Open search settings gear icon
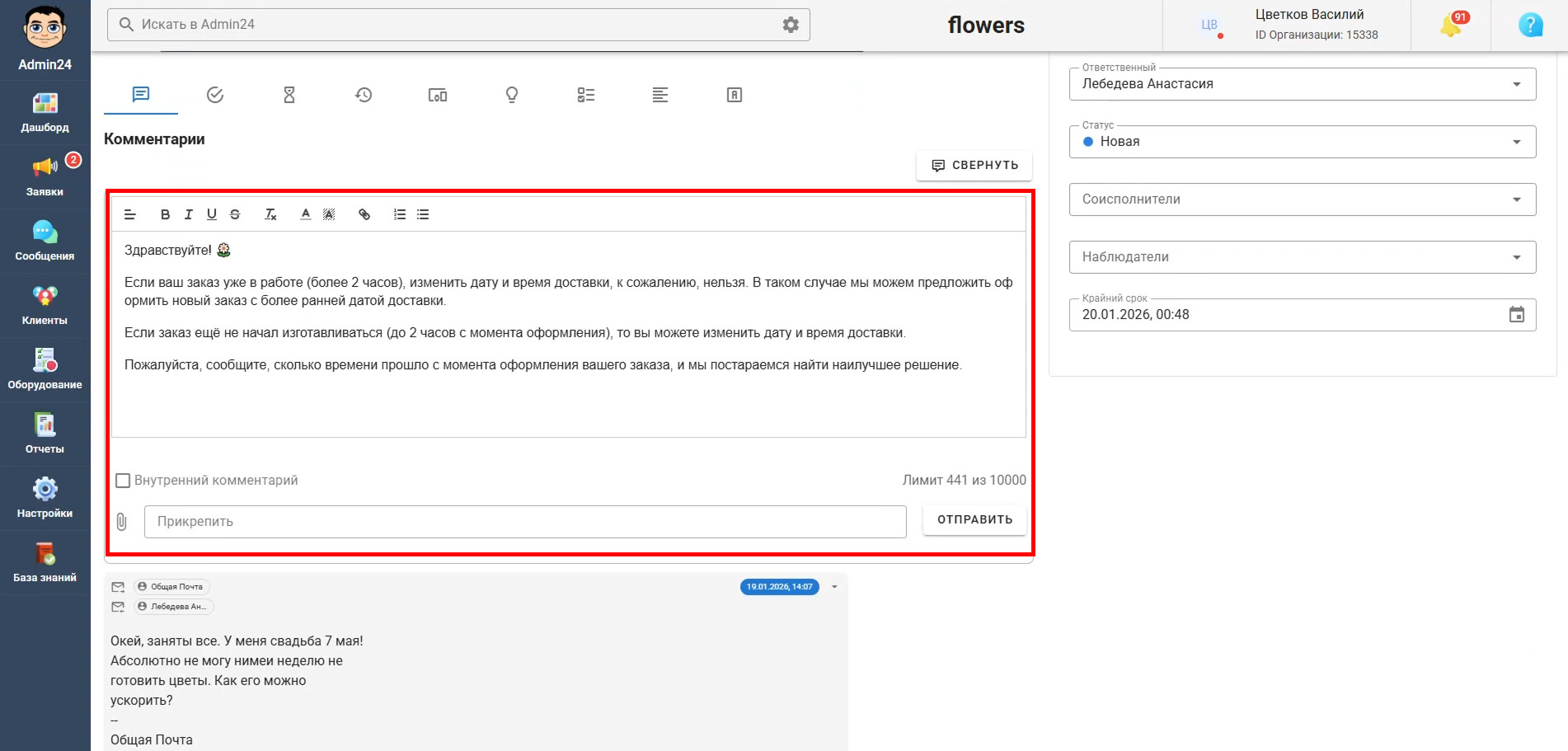The image size is (1568, 751). tap(791, 25)
